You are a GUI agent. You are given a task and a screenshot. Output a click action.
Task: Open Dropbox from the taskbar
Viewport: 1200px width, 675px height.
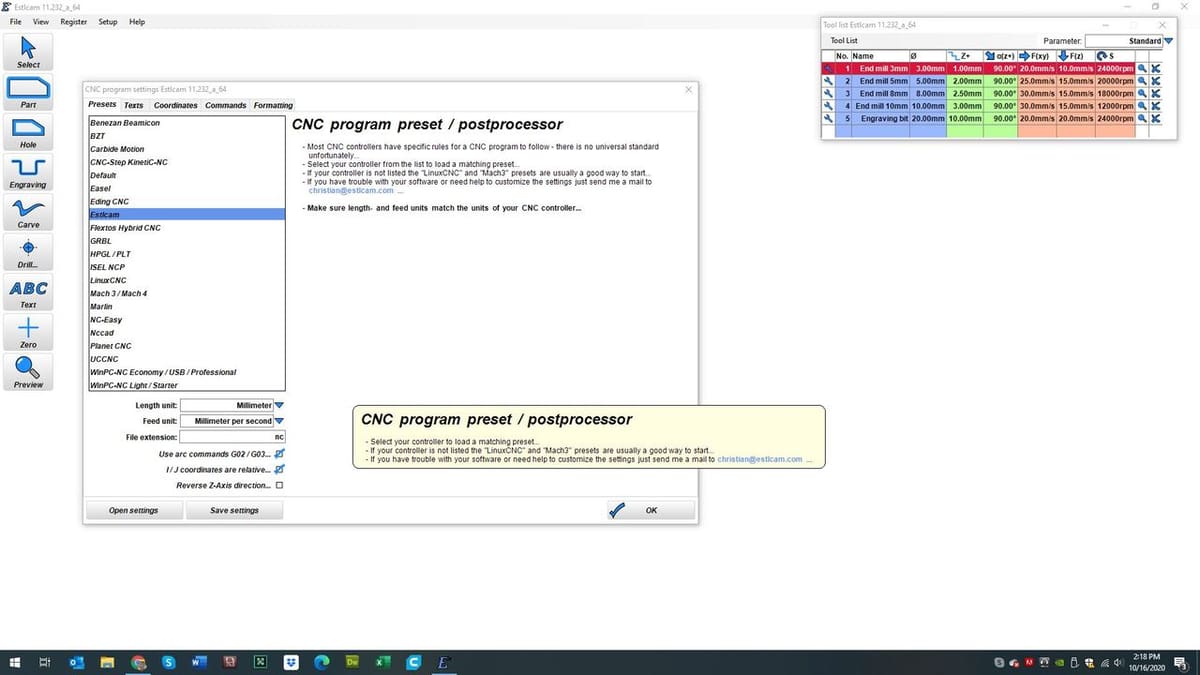[x=291, y=662]
